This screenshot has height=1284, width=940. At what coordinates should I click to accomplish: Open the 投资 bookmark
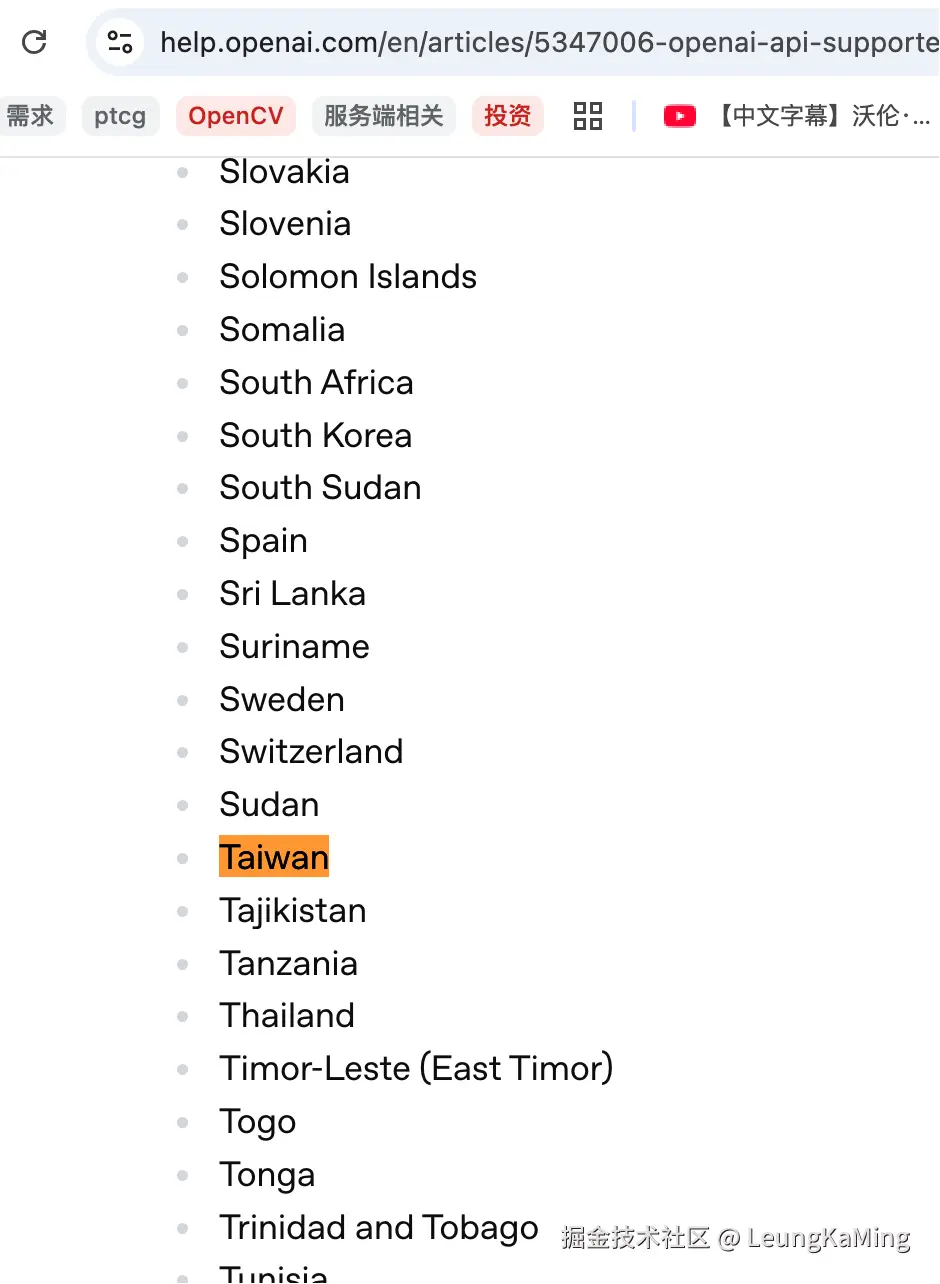507,116
